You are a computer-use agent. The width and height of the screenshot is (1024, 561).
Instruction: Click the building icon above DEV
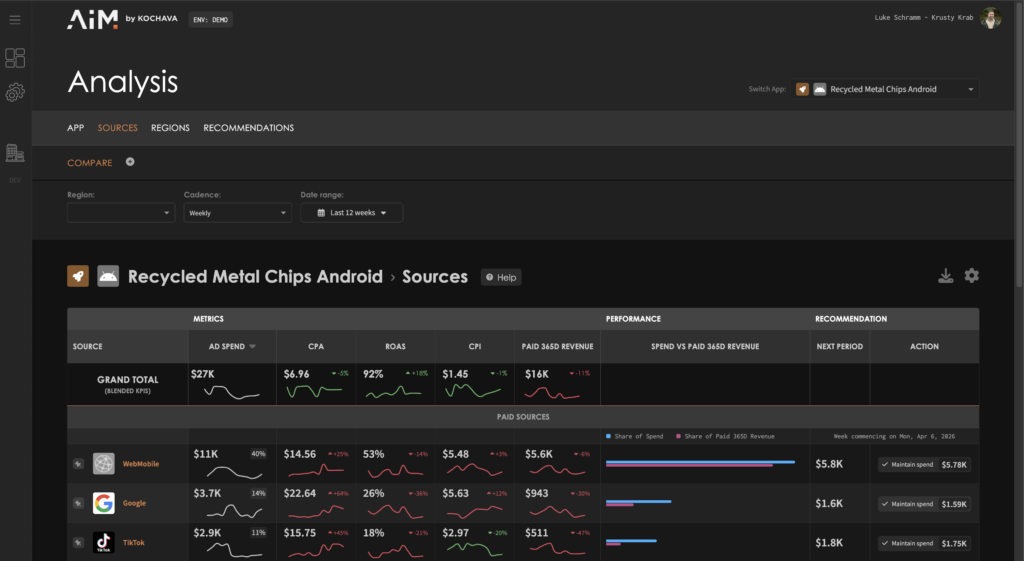15,153
